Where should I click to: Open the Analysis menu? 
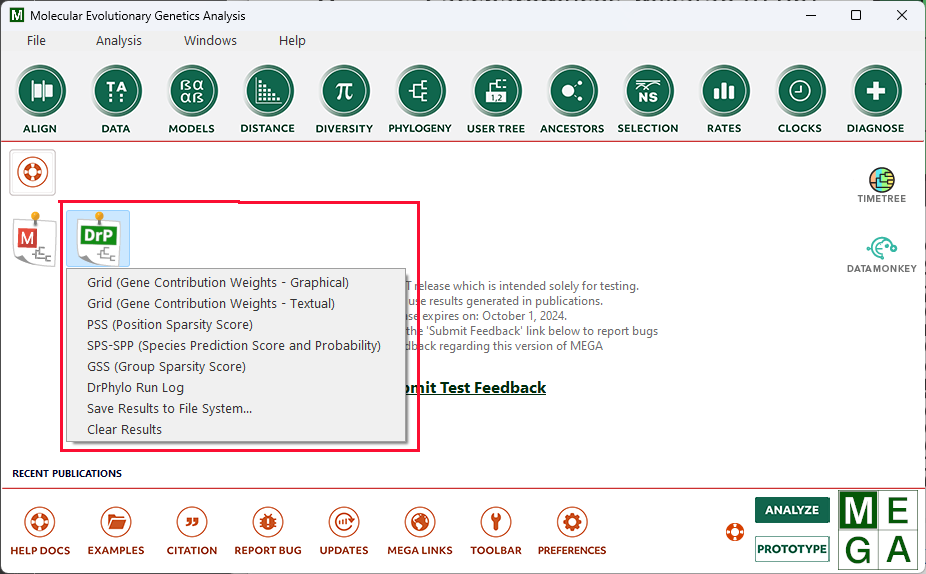tap(119, 41)
